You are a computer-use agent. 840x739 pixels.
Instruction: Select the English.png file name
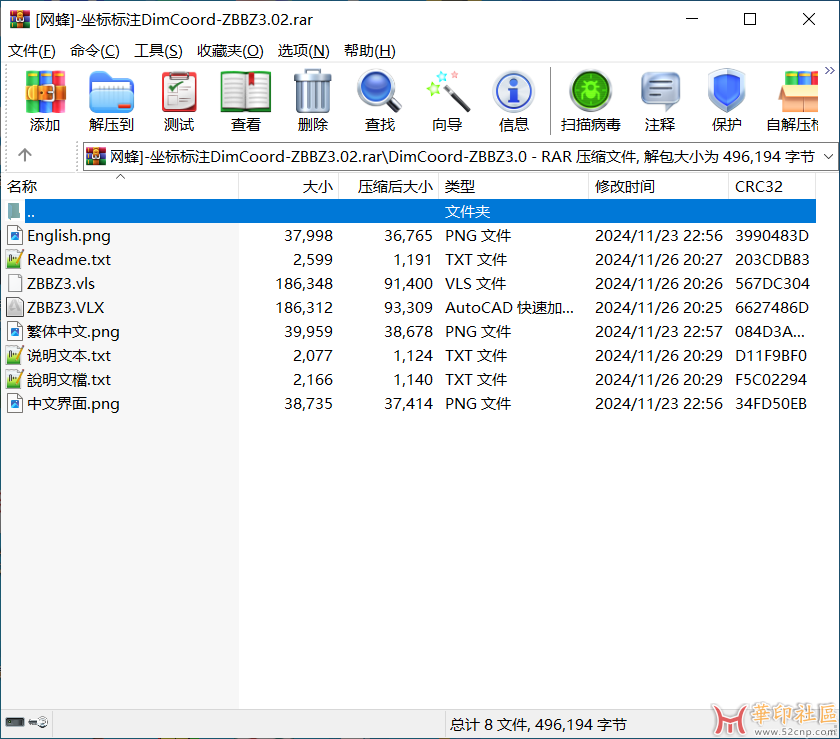pyautogui.click(x=69, y=235)
